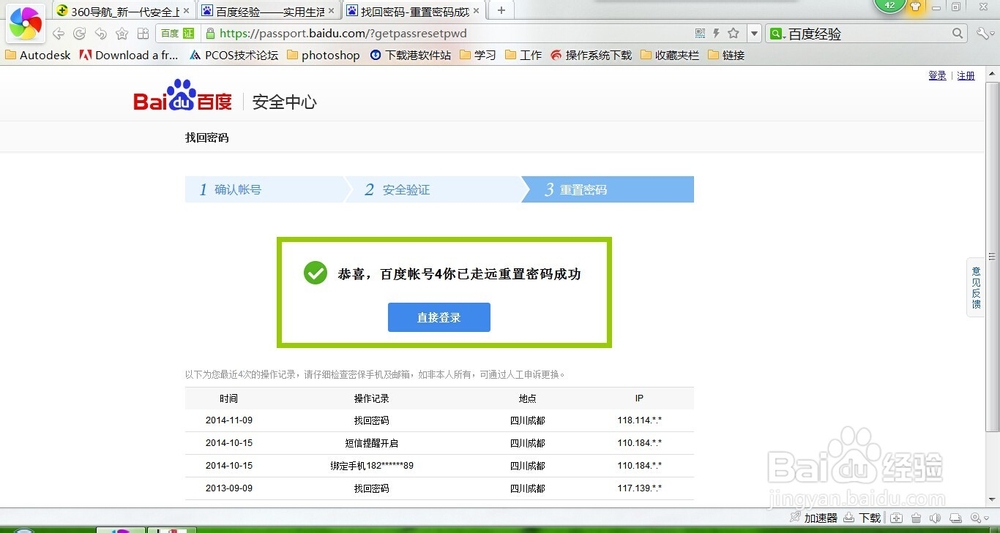Click the 注册 link at top right
This screenshot has height=533, width=1000.
(x=966, y=76)
